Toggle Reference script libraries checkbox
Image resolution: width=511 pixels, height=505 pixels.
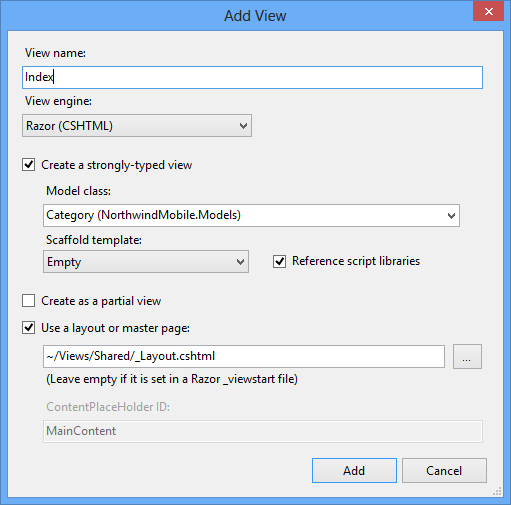point(279,261)
